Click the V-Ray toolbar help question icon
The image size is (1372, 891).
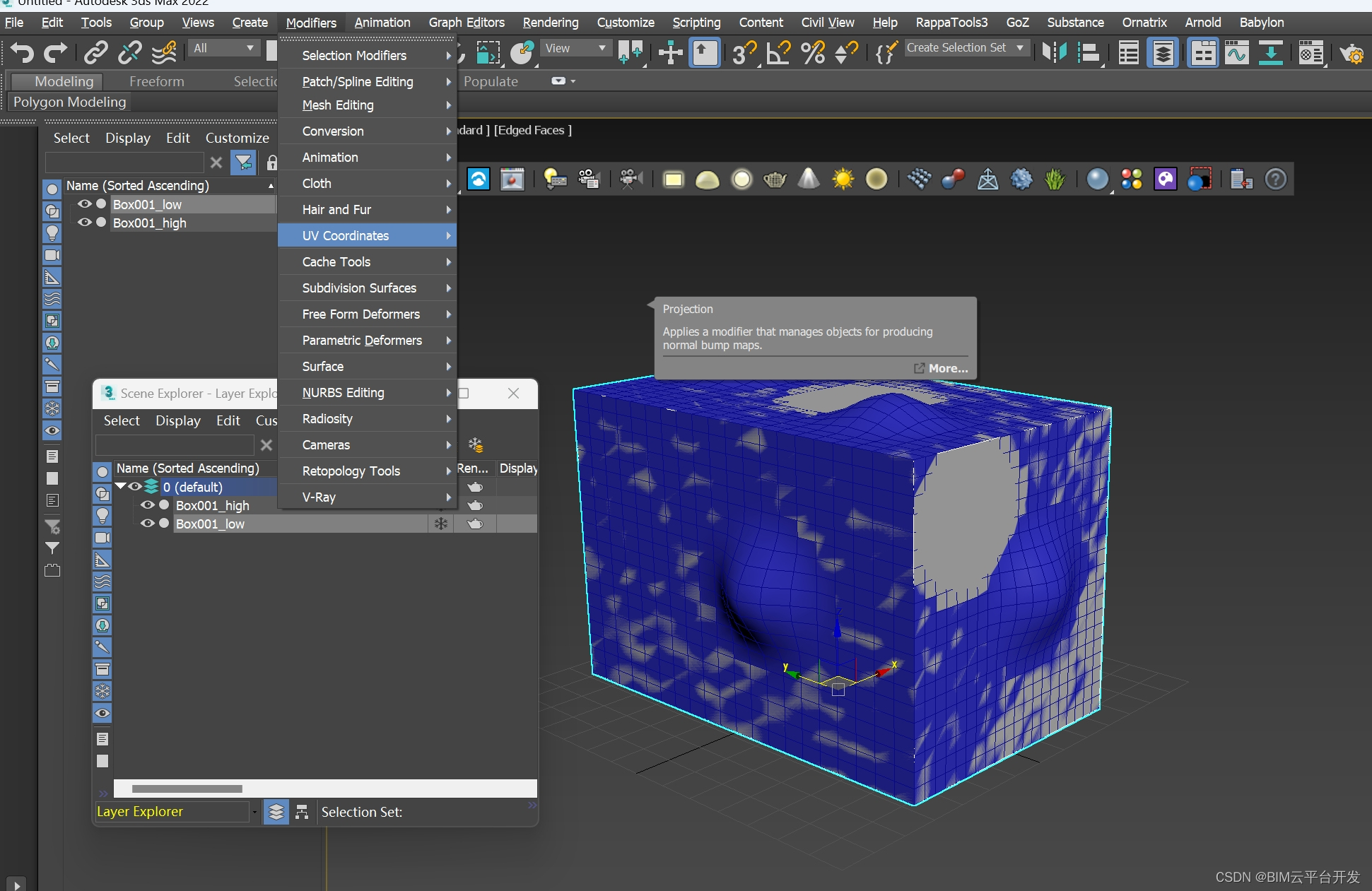[x=1275, y=179]
